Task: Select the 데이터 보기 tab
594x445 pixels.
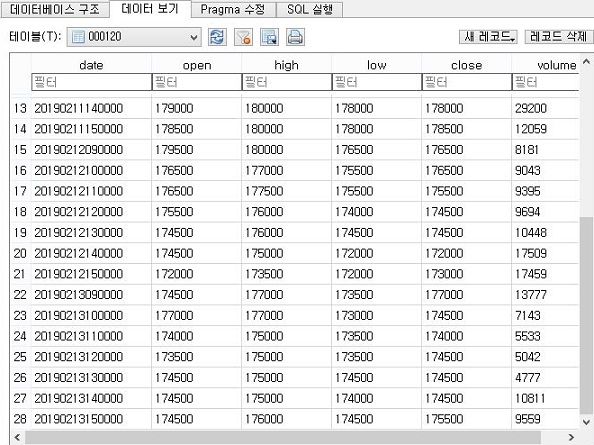Action: 150,8
